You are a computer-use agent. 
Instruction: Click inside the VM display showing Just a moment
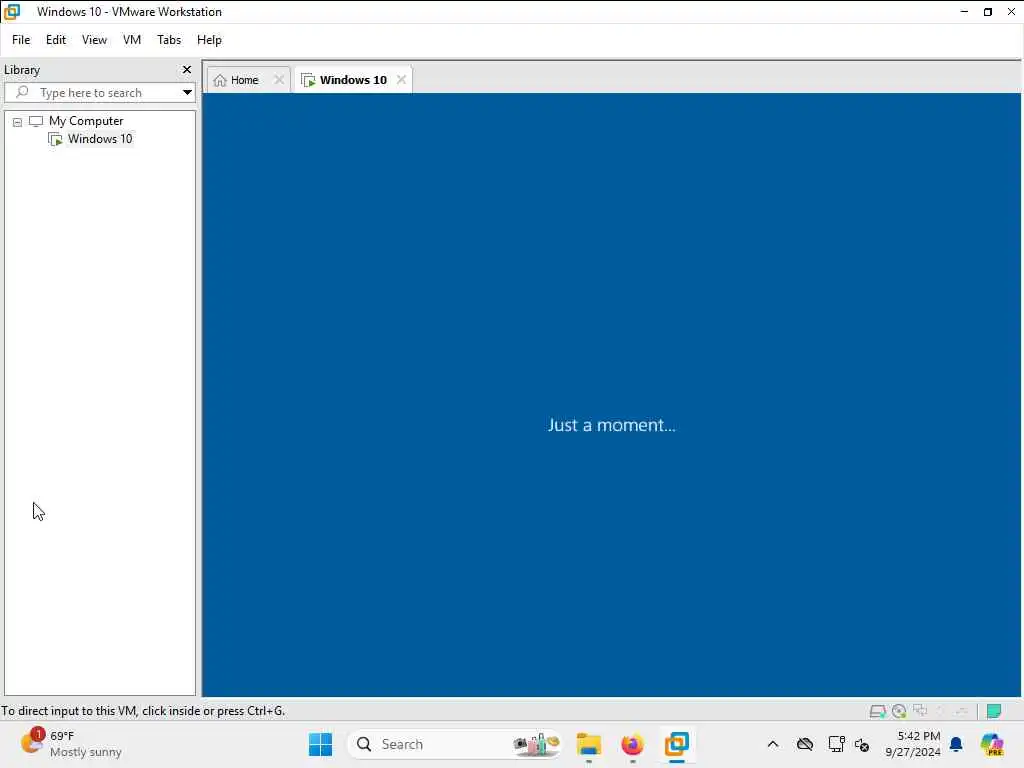coord(611,394)
